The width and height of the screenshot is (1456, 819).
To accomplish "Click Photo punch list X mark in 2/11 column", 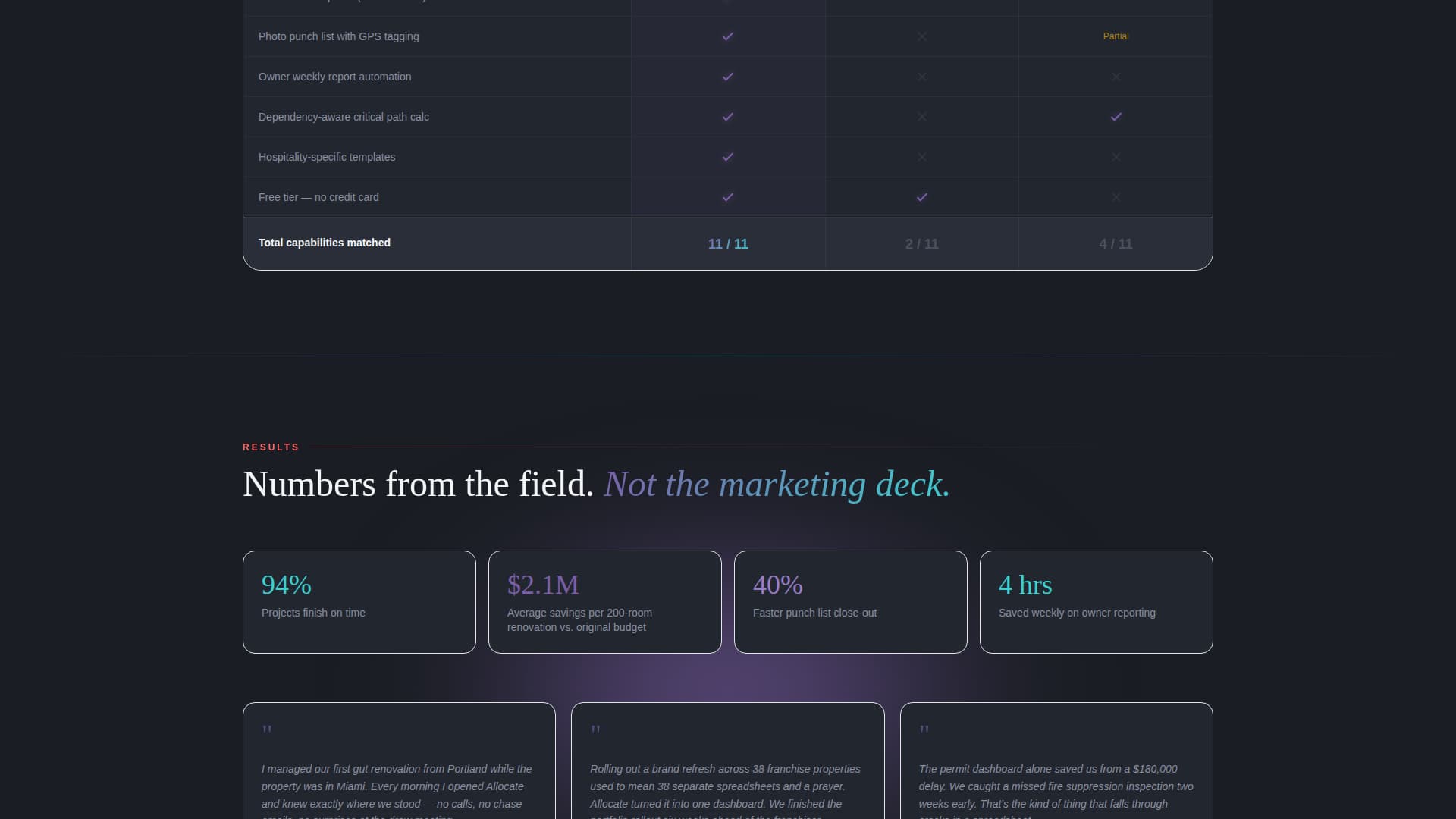I will [x=922, y=36].
